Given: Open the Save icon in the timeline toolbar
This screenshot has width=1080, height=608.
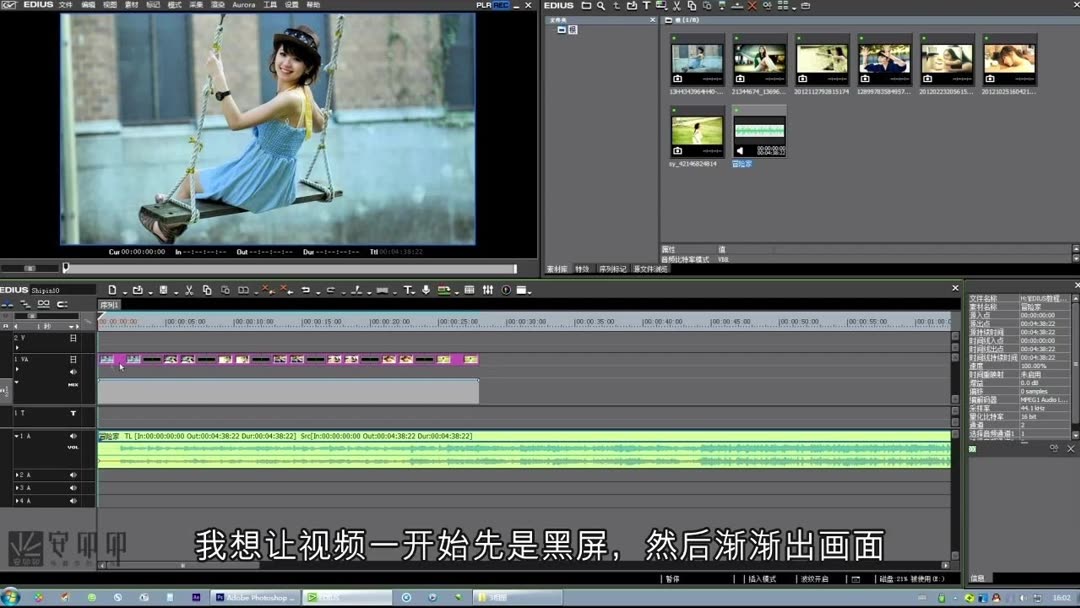Looking at the screenshot, I should click(x=162, y=290).
